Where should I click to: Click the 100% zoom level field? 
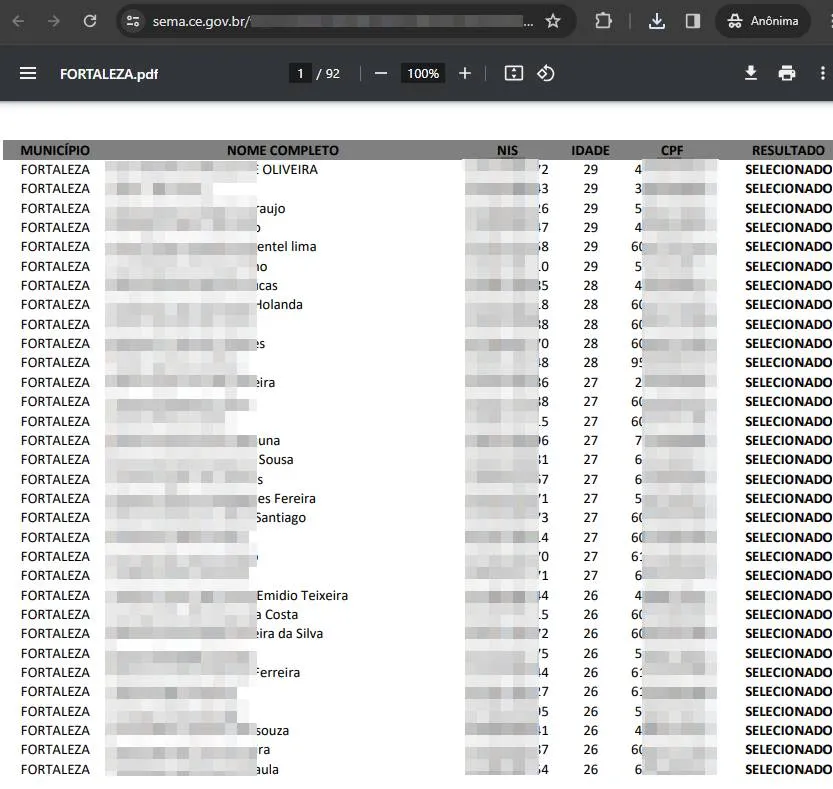point(423,73)
